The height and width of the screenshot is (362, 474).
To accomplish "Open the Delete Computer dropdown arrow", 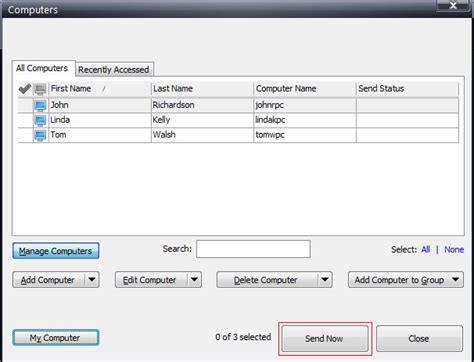I will pyautogui.click(x=325, y=280).
